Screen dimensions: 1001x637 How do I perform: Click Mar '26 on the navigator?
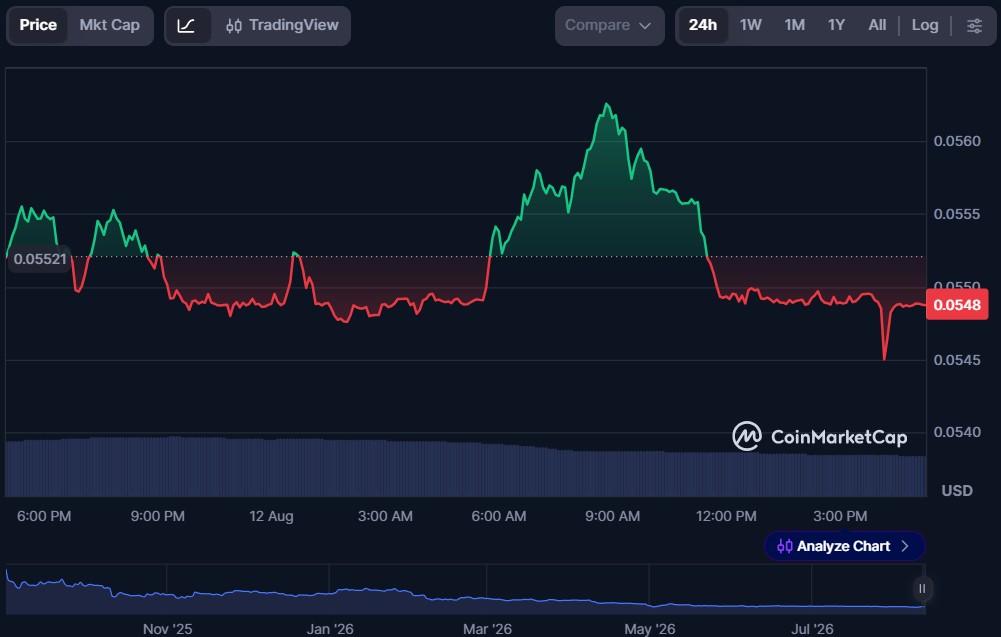pyautogui.click(x=487, y=629)
